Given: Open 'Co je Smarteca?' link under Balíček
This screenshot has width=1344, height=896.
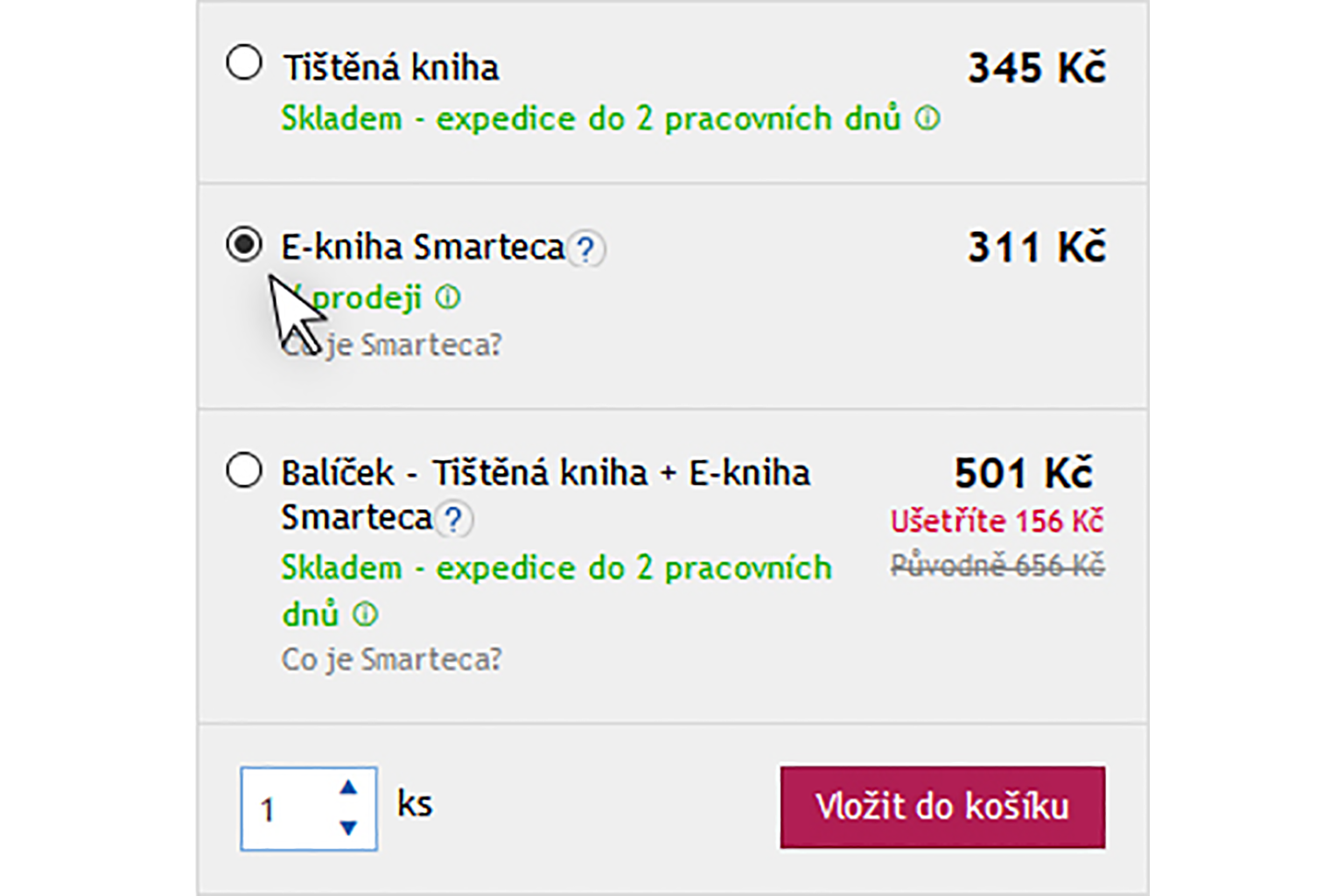Looking at the screenshot, I should coord(391,659).
